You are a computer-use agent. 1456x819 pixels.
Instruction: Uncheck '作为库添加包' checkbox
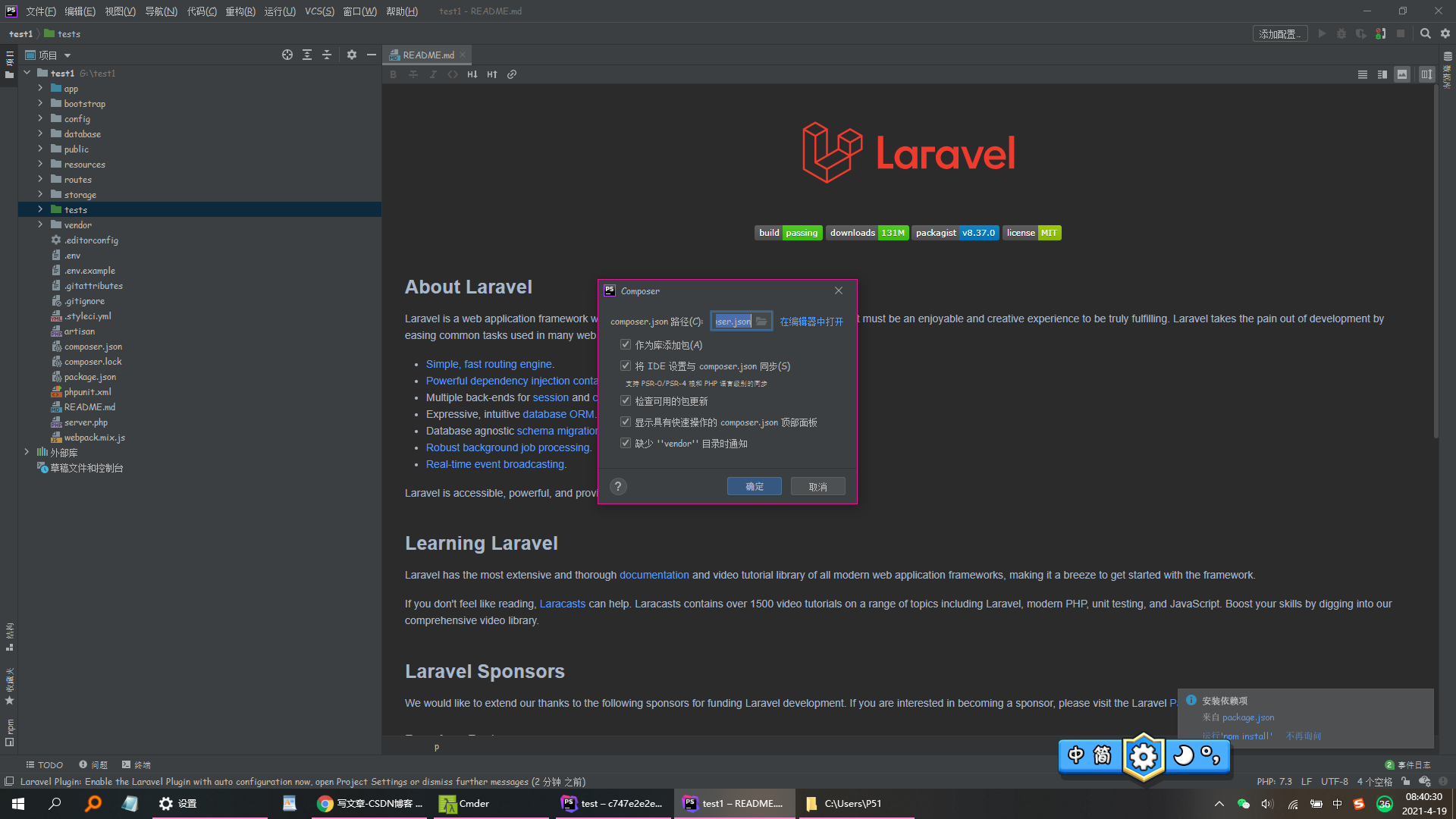pos(626,345)
